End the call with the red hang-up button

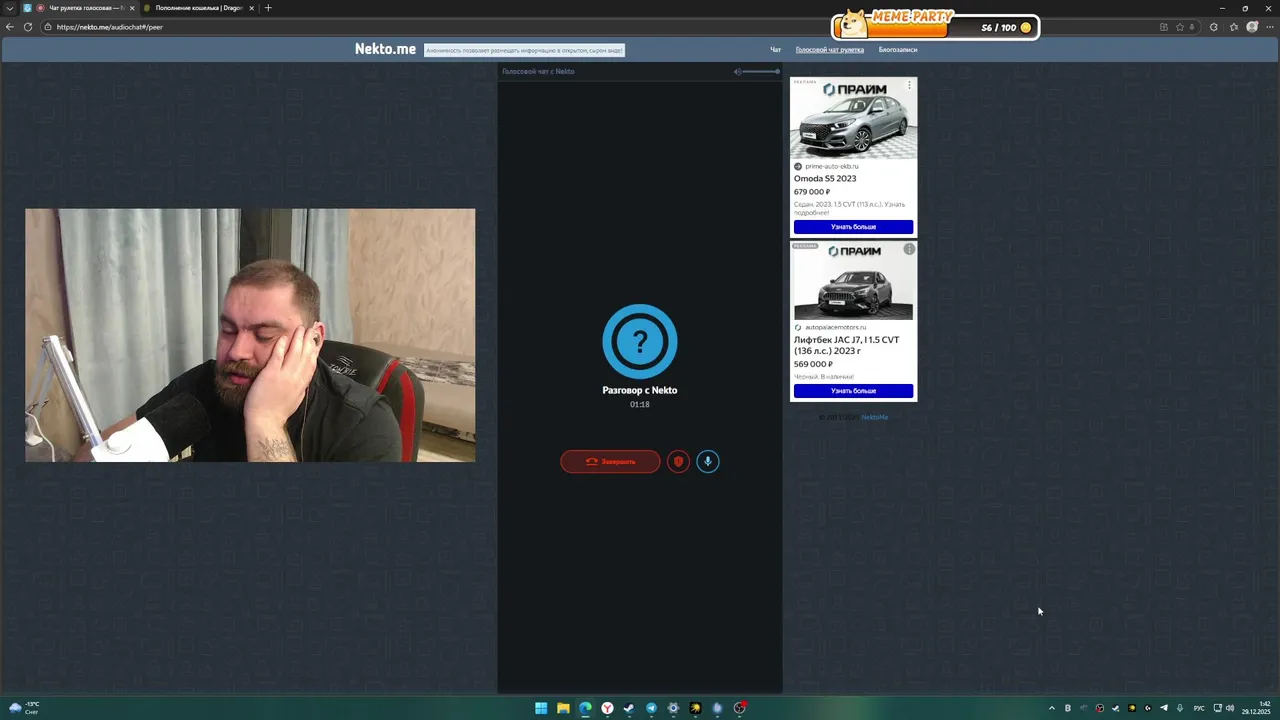[x=610, y=461]
